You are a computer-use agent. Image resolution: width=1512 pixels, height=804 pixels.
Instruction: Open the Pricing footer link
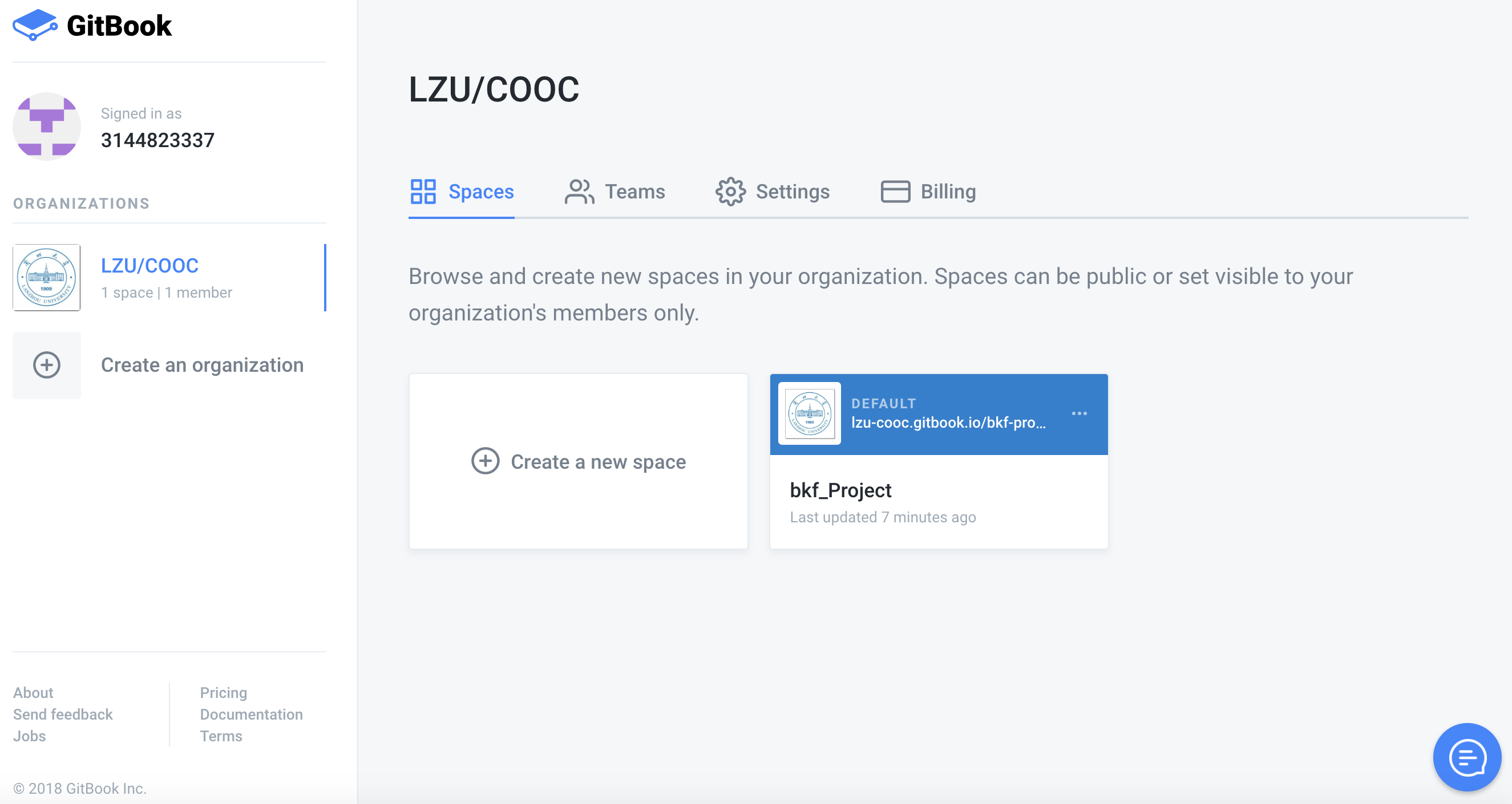223,693
